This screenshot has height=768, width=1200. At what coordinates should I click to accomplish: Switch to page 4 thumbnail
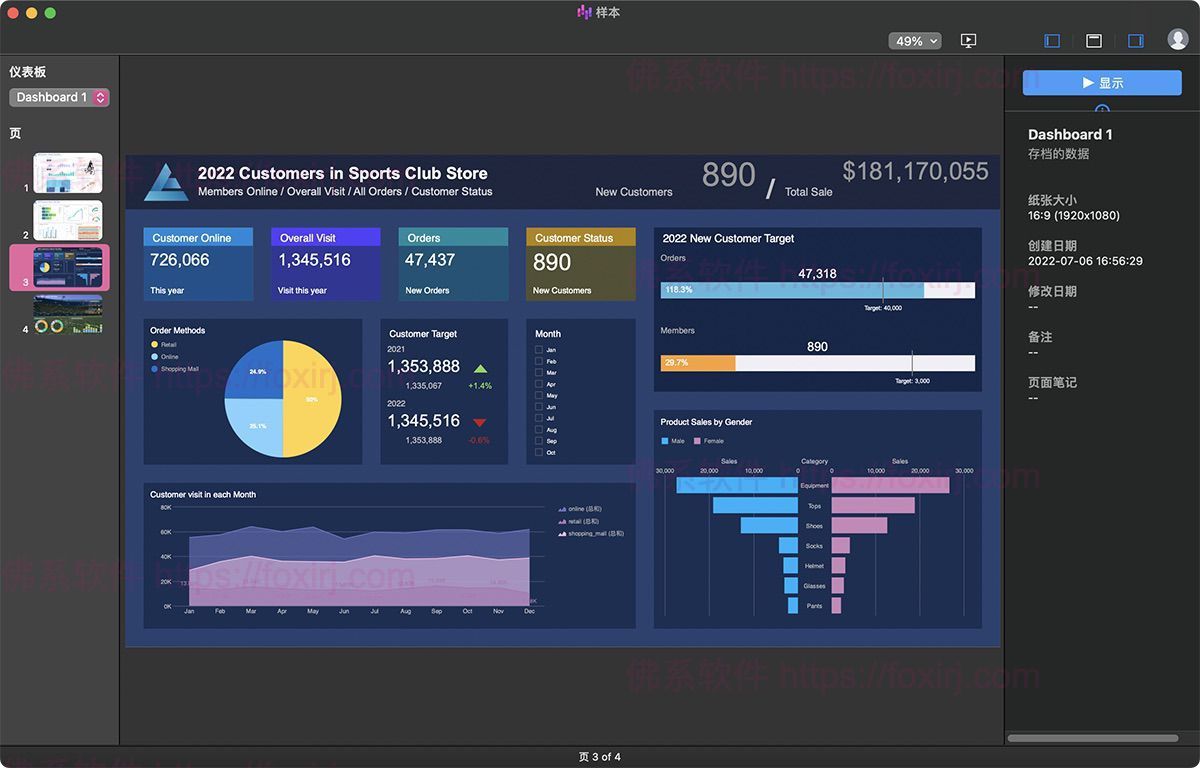tap(68, 314)
